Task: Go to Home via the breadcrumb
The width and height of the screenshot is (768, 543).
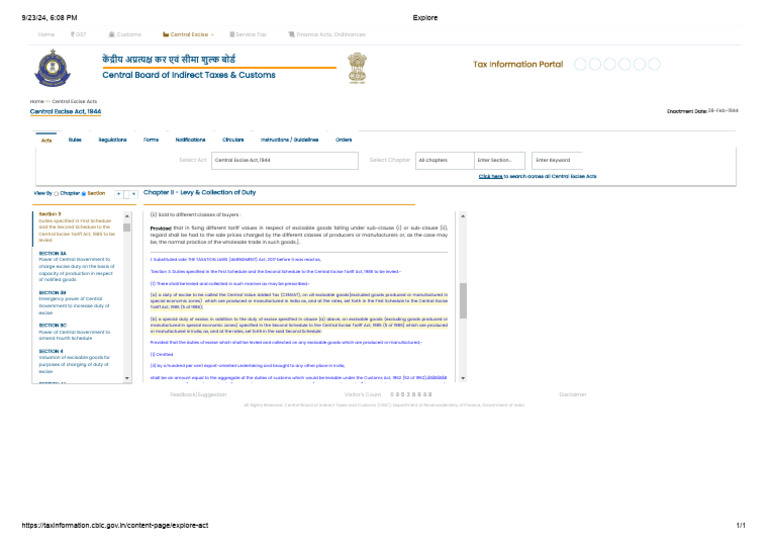Action: coord(37,101)
